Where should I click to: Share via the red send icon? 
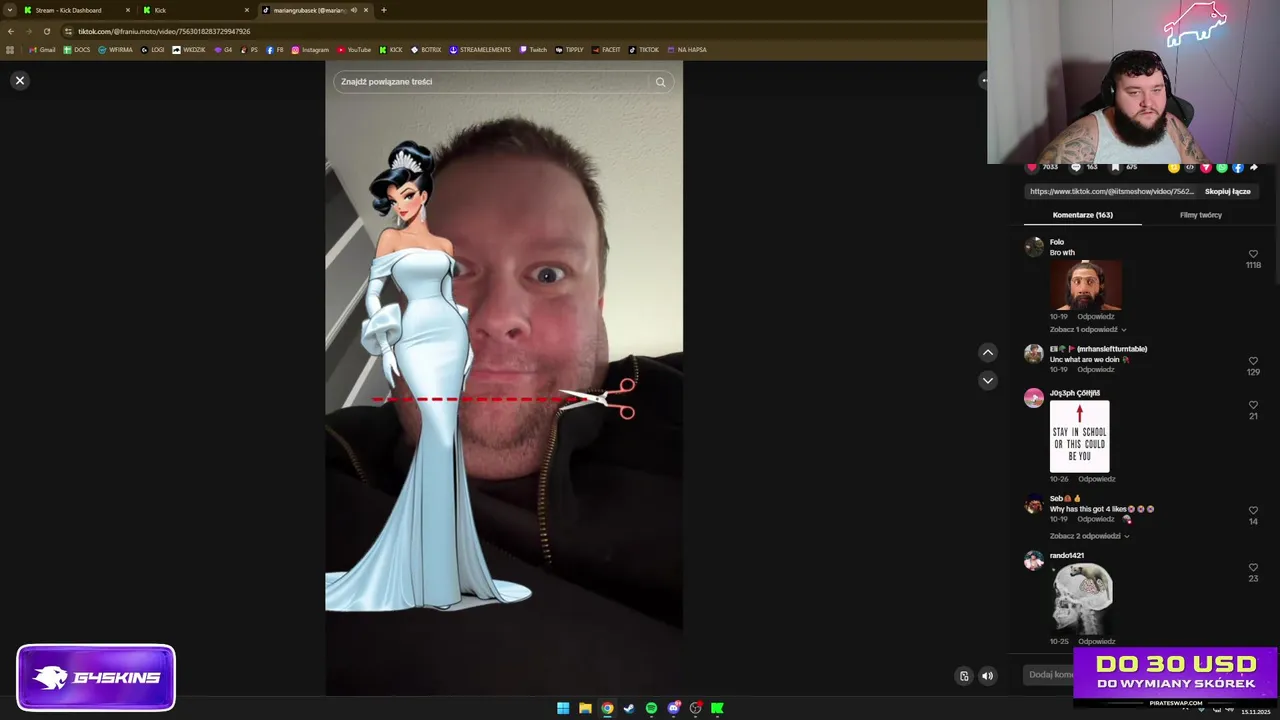1206,167
